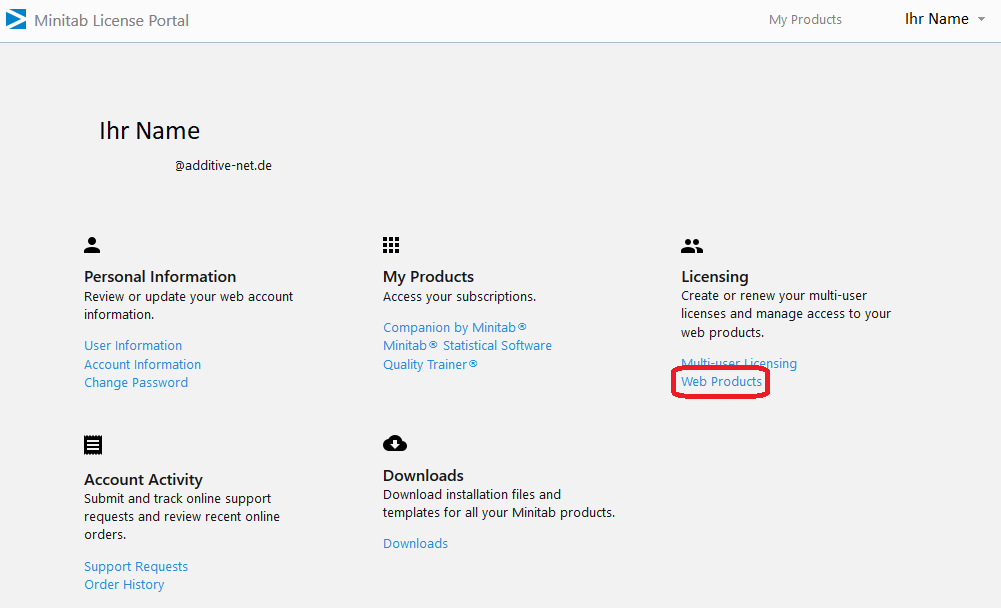
Task: Open the Order History link
Action: (124, 584)
